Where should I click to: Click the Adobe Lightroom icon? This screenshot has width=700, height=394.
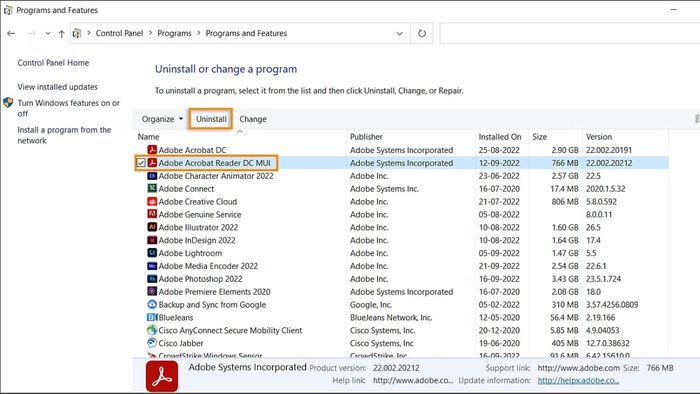(152, 253)
